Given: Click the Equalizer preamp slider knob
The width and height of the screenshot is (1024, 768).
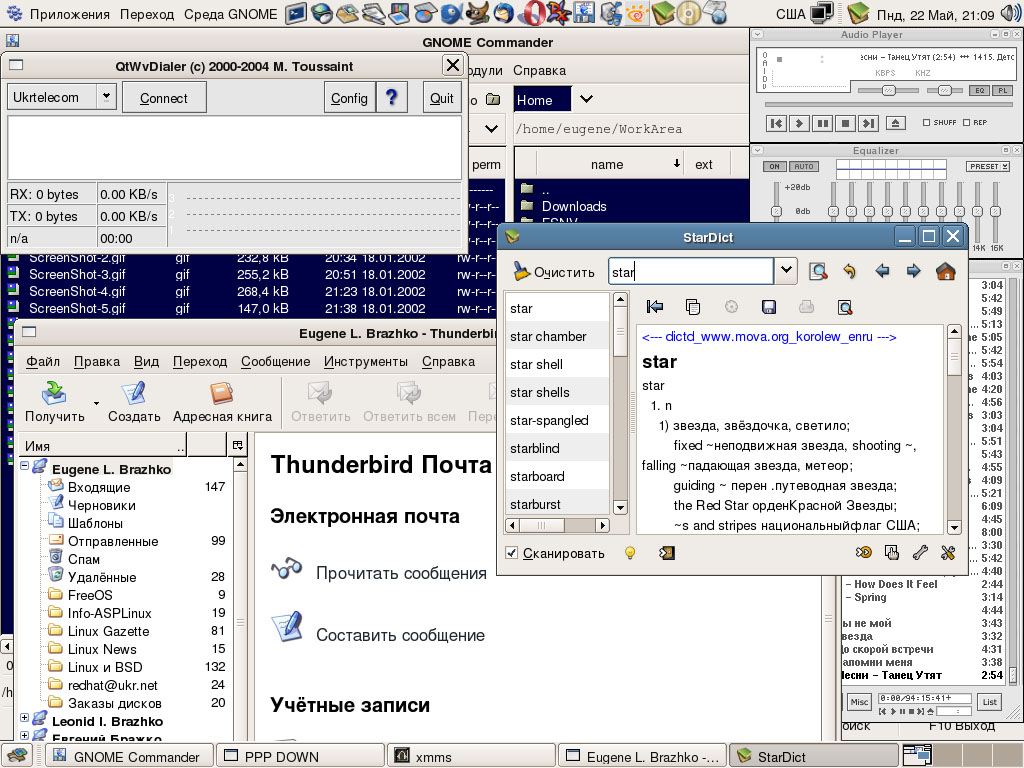Looking at the screenshot, I should (776, 211).
